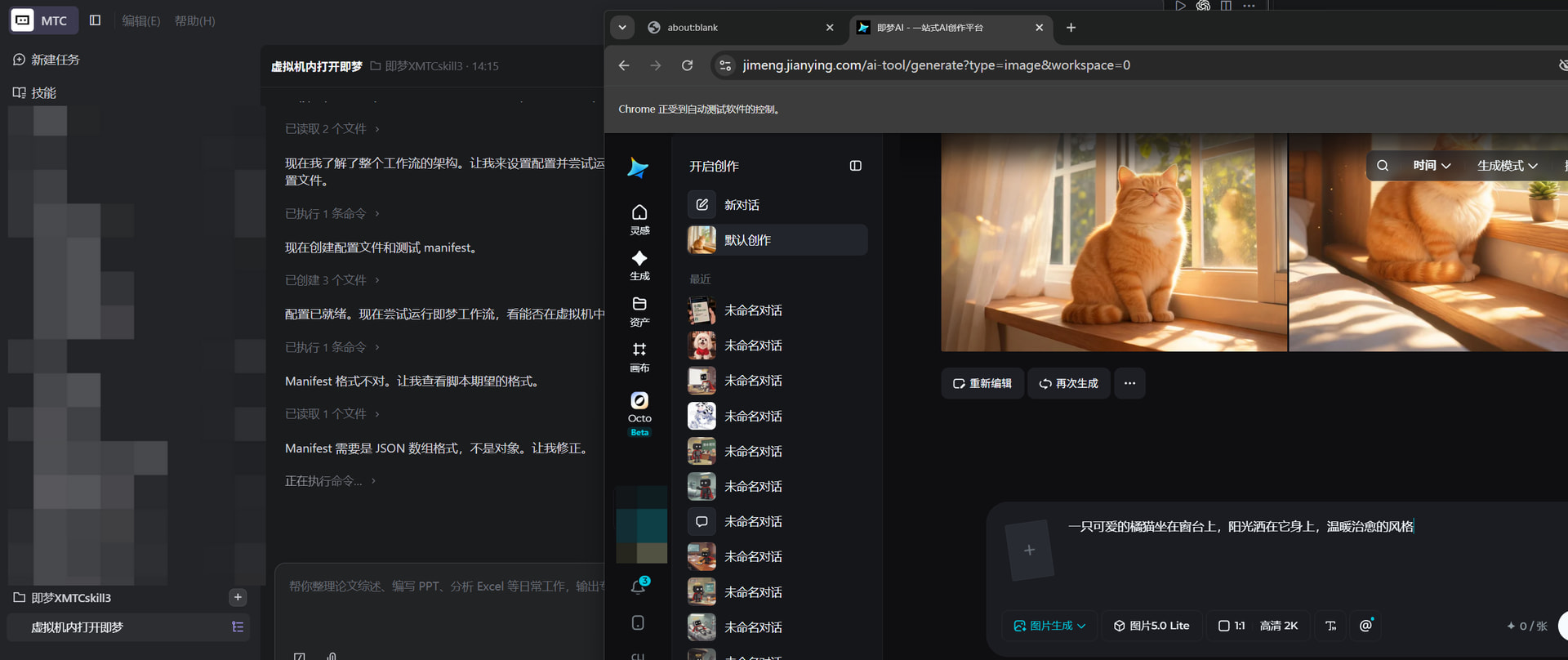
Task: Click the search icon above the generated images
Action: coord(1383,166)
